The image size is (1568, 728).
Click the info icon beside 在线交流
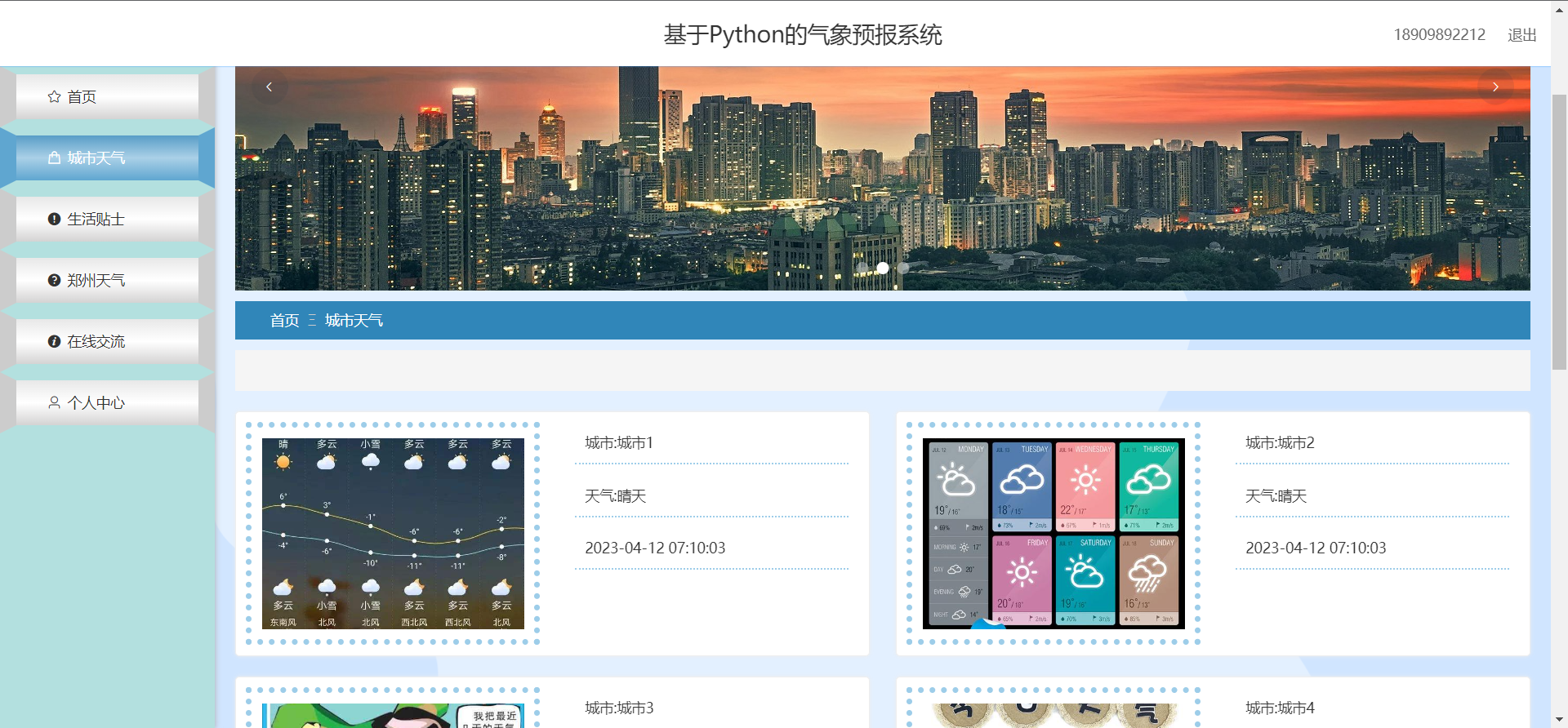tap(54, 341)
